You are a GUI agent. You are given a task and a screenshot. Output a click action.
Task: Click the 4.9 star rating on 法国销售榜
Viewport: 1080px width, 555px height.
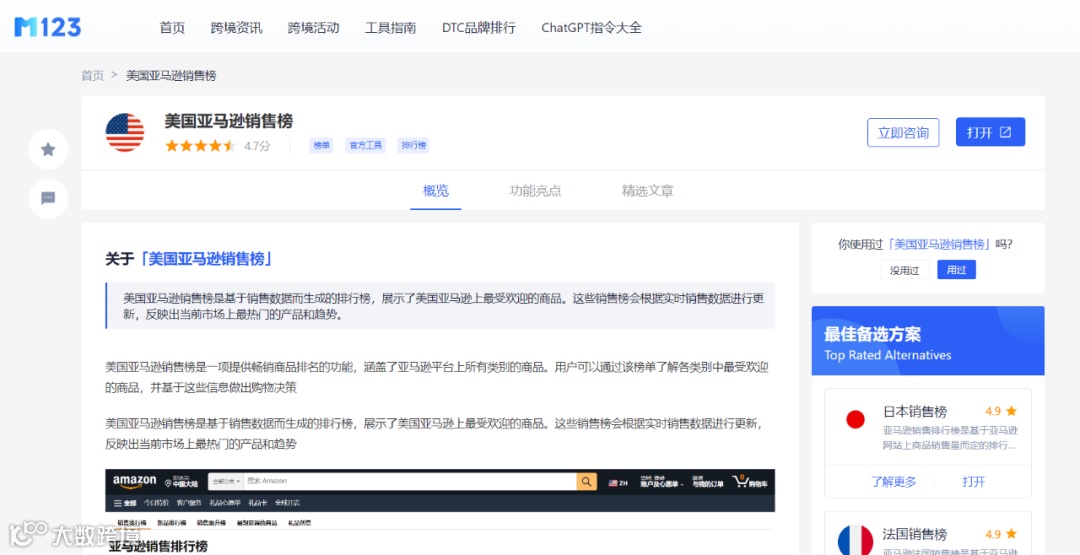[1001, 534]
